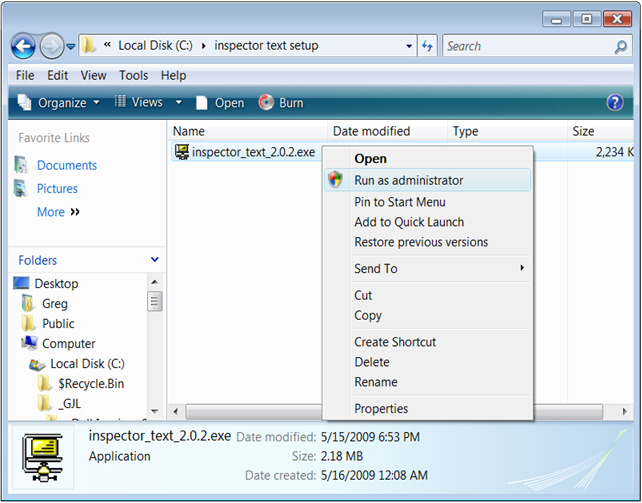Click the Burn toolbar button
This screenshot has width=642, height=503.
(x=281, y=102)
